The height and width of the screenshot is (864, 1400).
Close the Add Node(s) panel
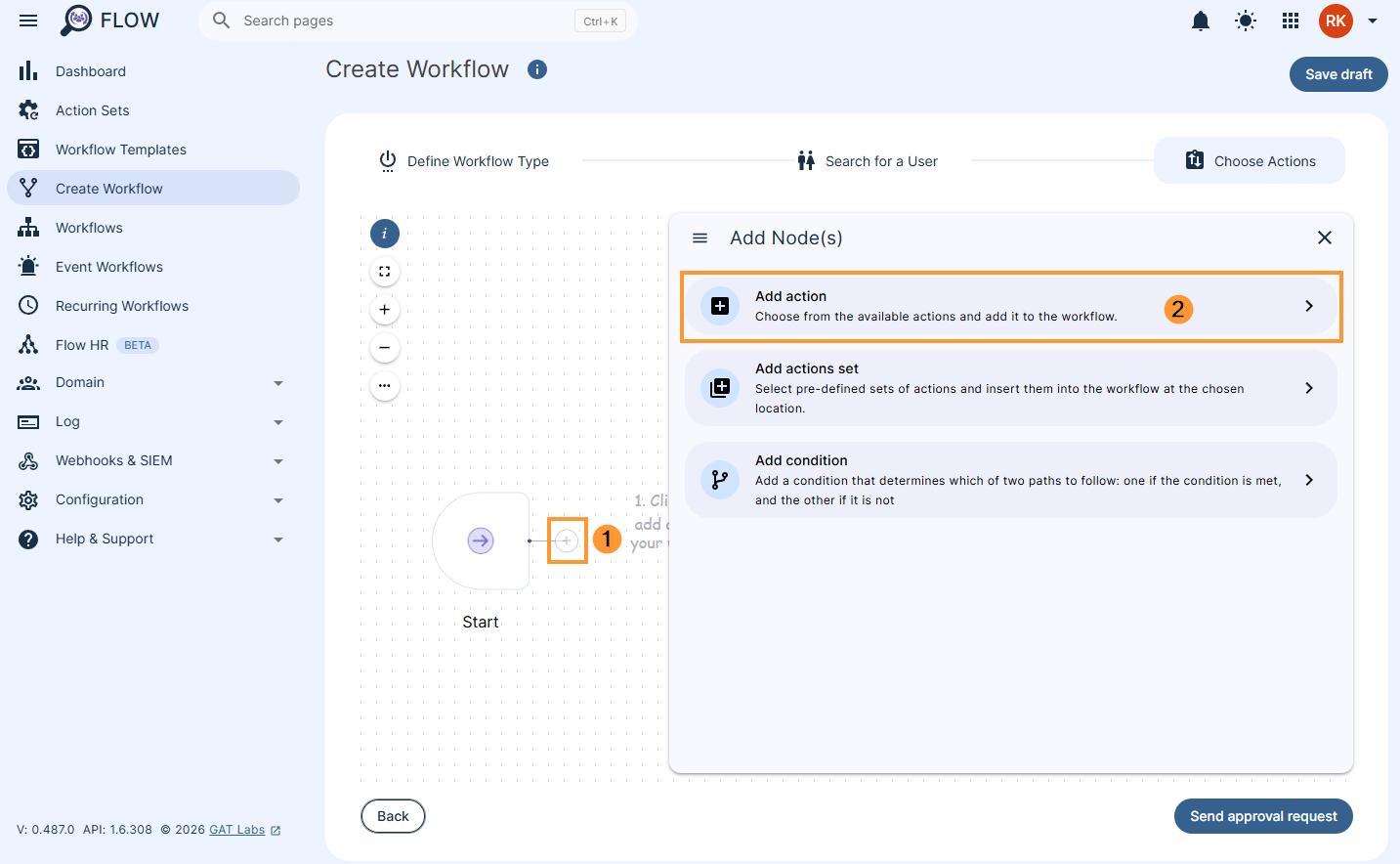click(x=1325, y=238)
